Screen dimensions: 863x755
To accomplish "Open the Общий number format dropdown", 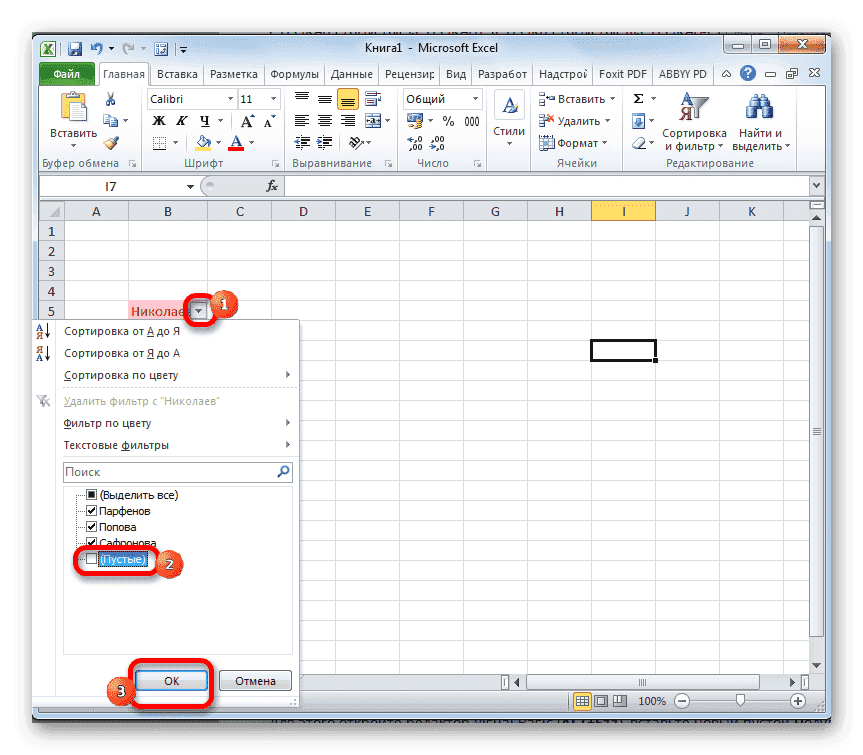I will pyautogui.click(x=473, y=98).
